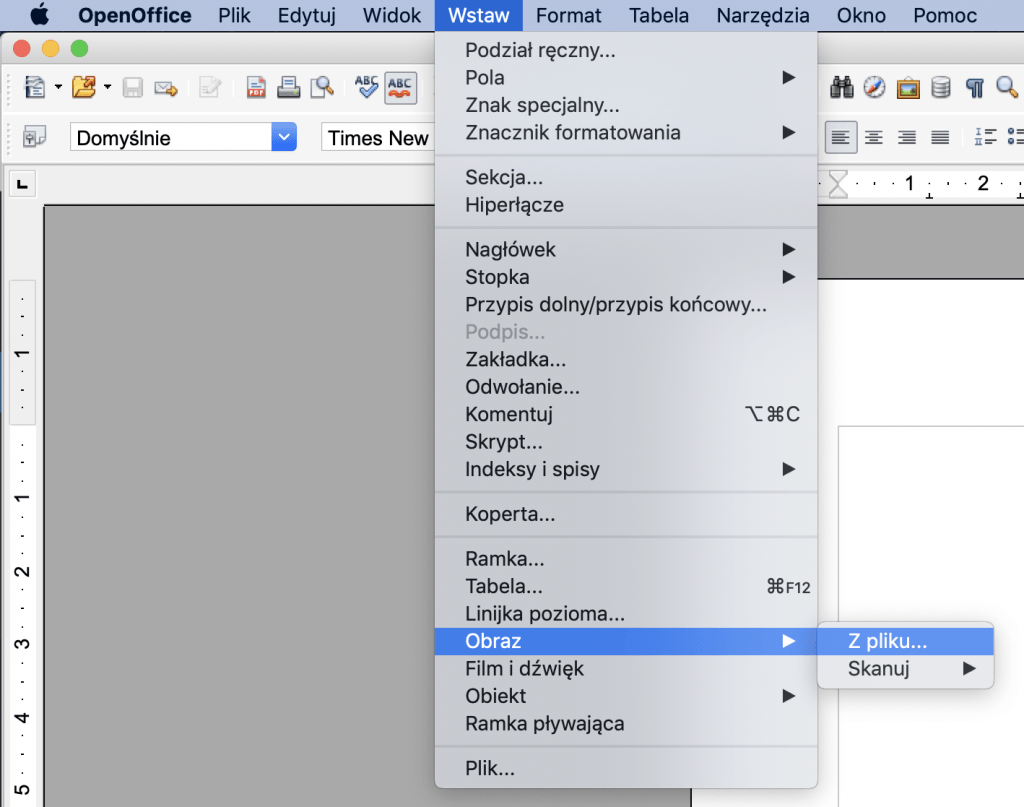
Task: Choose Z pliku... from Obraz submenu
Action: [x=905, y=641]
